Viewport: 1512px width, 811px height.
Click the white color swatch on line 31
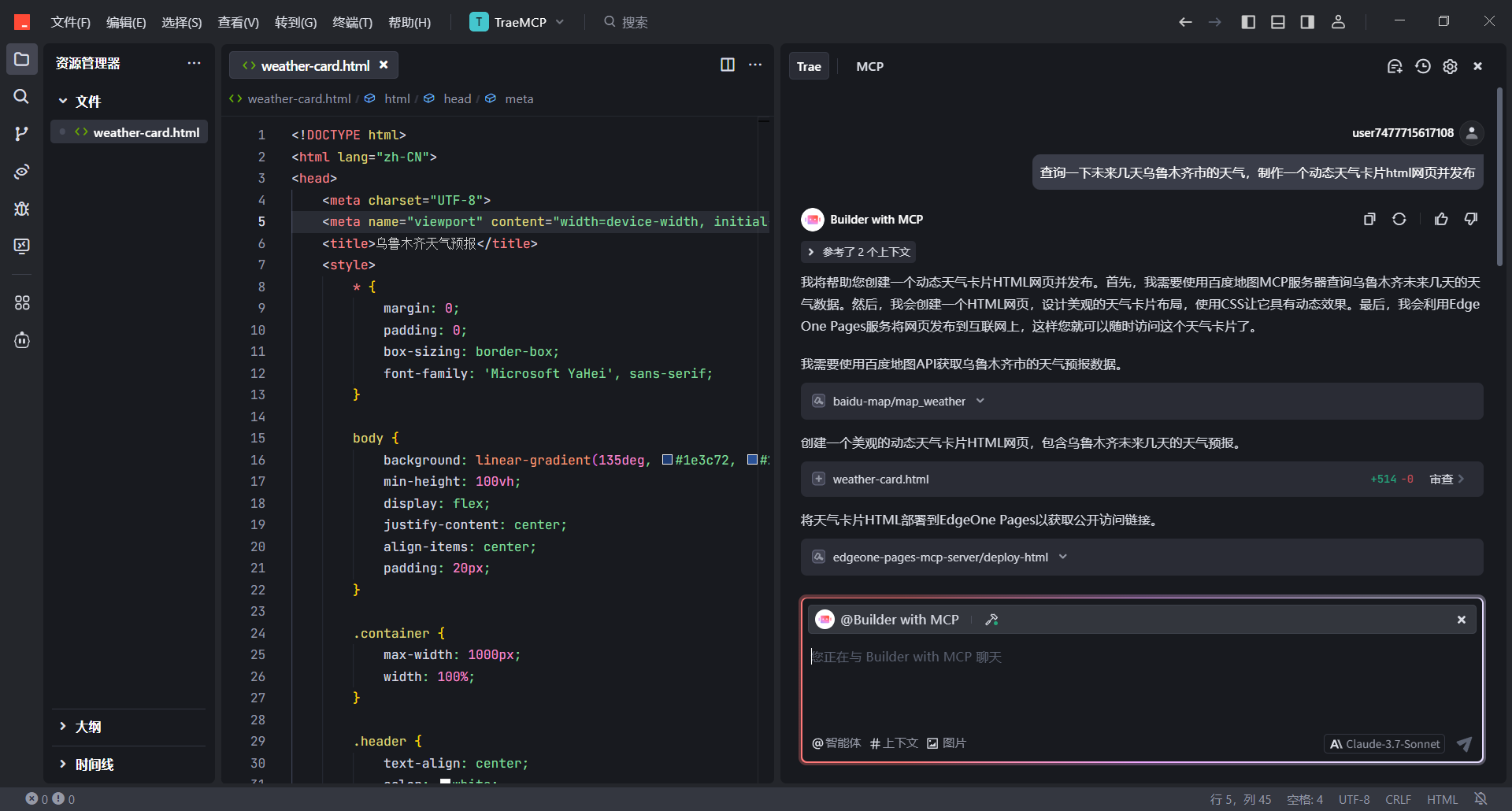445,782
